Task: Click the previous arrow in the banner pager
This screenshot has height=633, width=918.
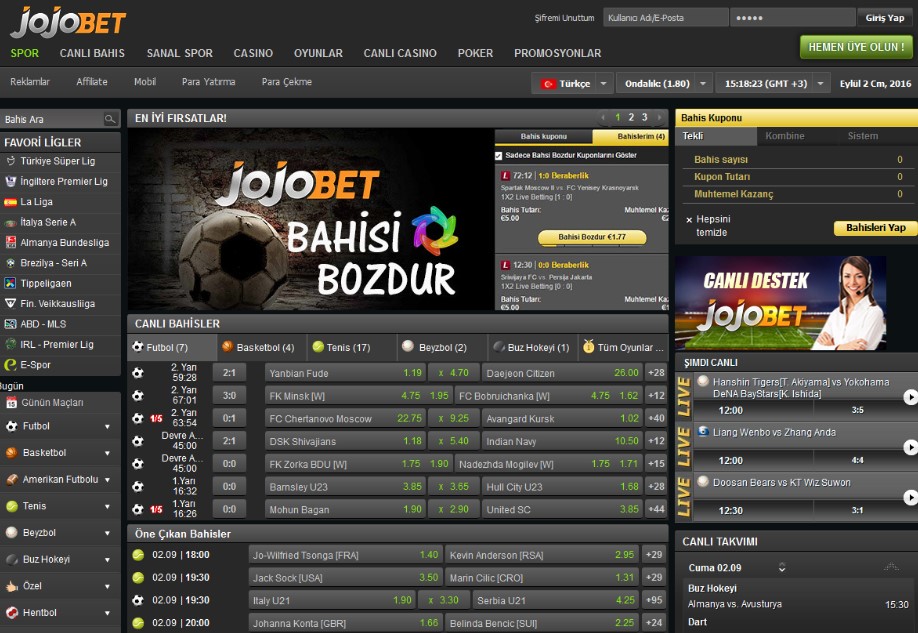Action: click(603, 118)
